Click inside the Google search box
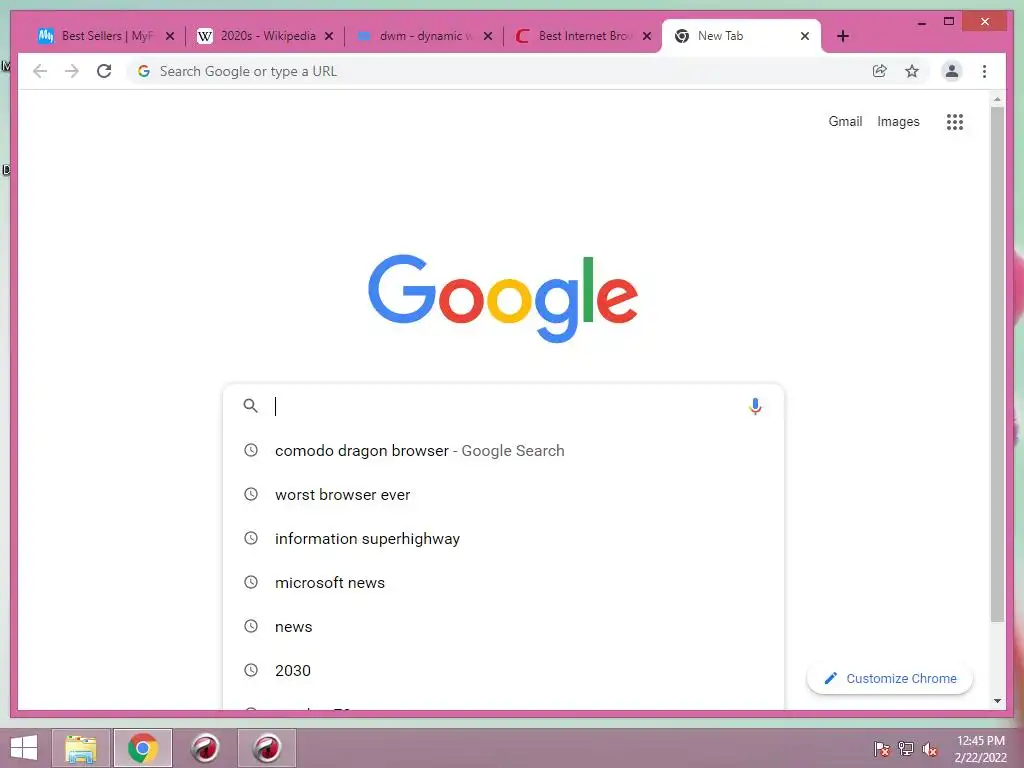Image resolution: width=1024 pixels, height=768 pixels. pos(503,406)
